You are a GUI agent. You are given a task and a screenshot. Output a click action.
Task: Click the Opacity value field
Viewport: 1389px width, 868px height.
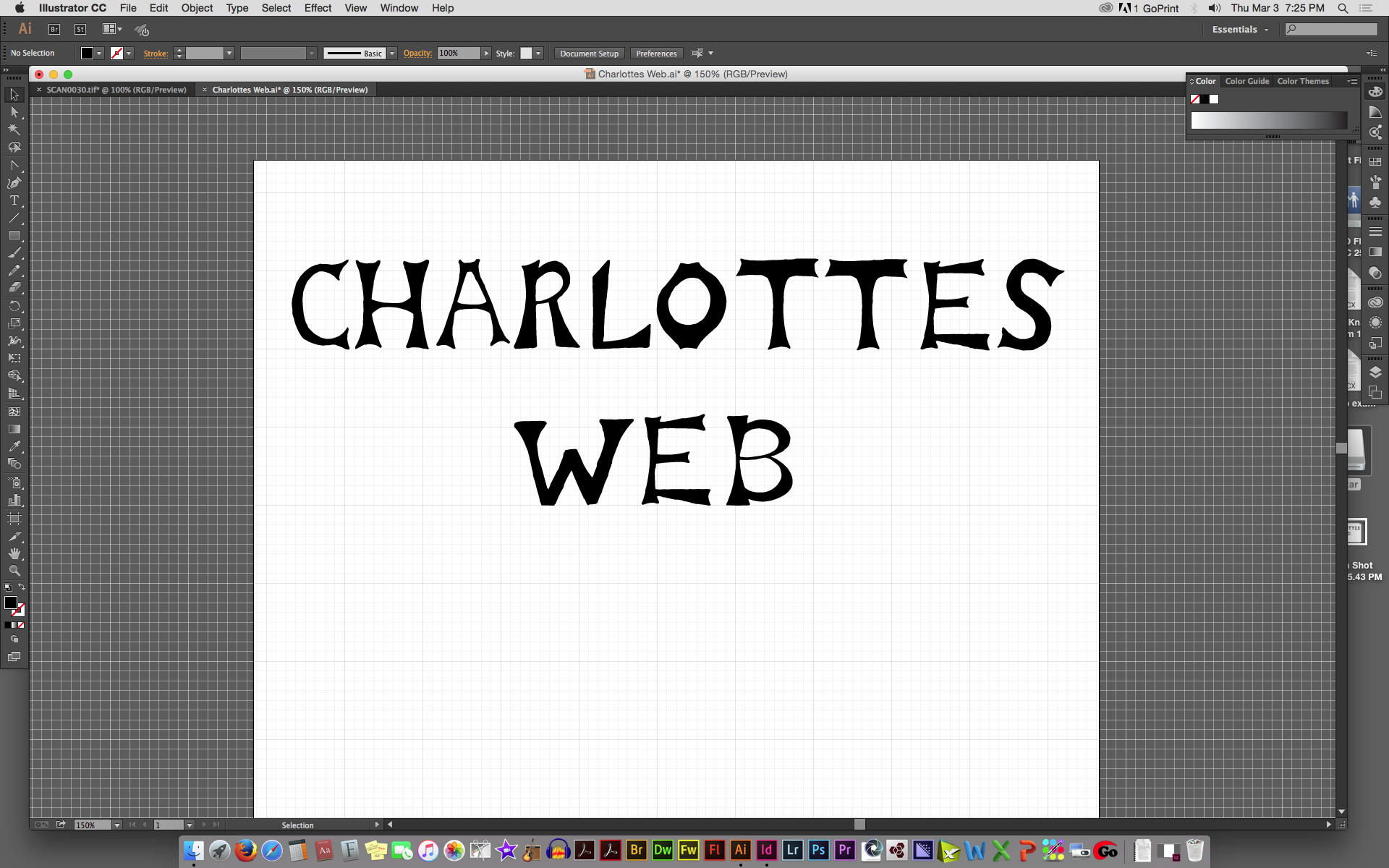tap(458, 54)
